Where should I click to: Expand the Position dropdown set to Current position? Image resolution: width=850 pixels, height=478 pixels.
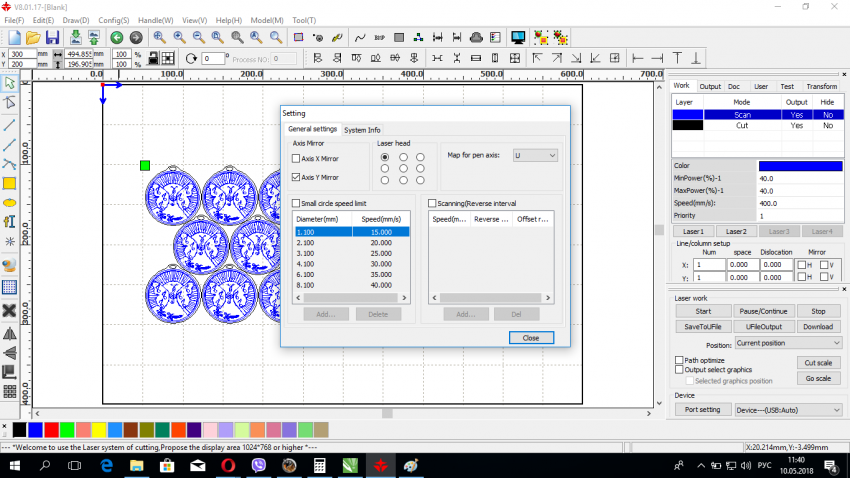[788, 343]
